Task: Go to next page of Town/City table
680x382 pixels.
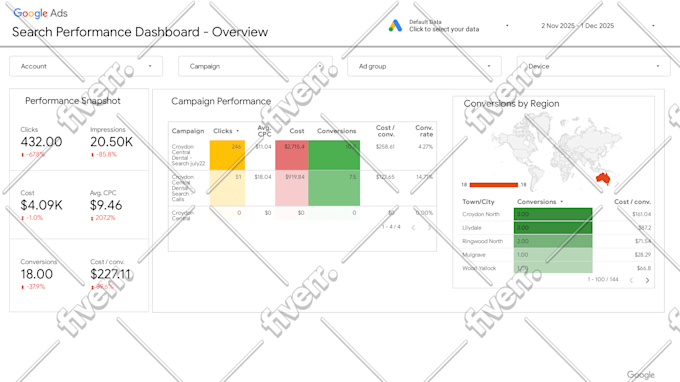Action: [x=647, y=280]
